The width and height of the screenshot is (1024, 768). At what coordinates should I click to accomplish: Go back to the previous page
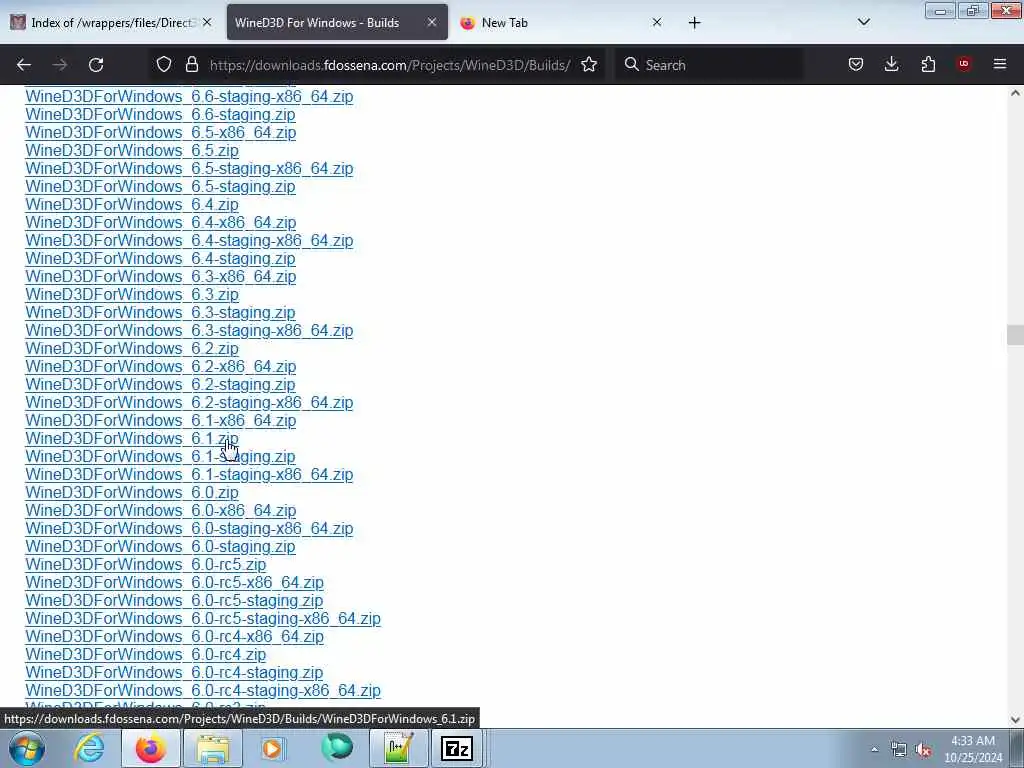[x=24, y=65]
